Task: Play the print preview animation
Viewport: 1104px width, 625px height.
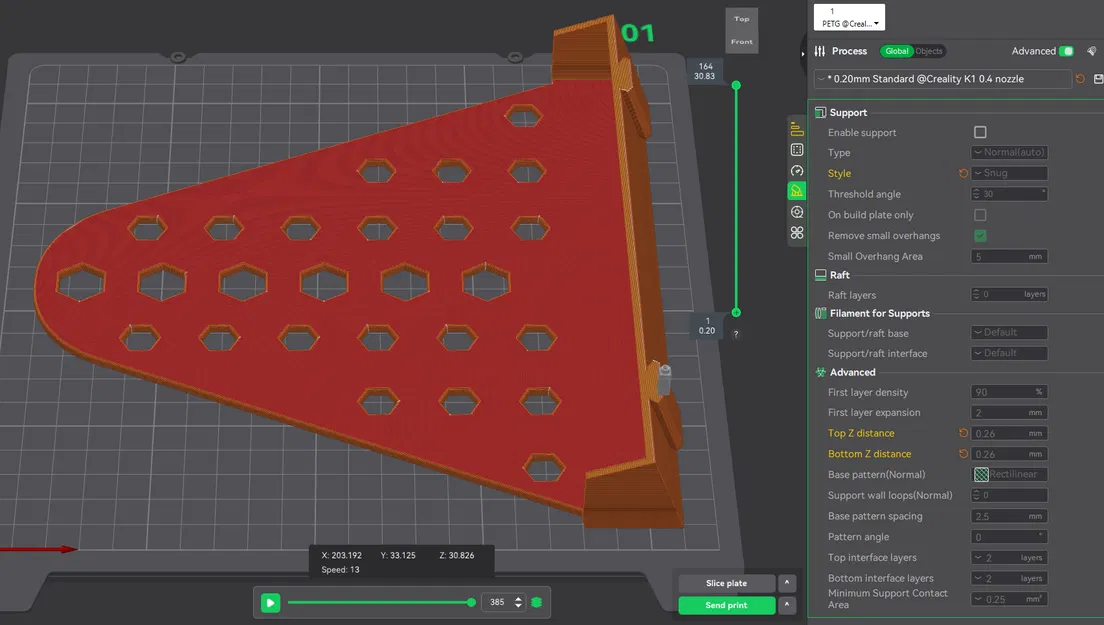Action: click(x=270, y=602)
